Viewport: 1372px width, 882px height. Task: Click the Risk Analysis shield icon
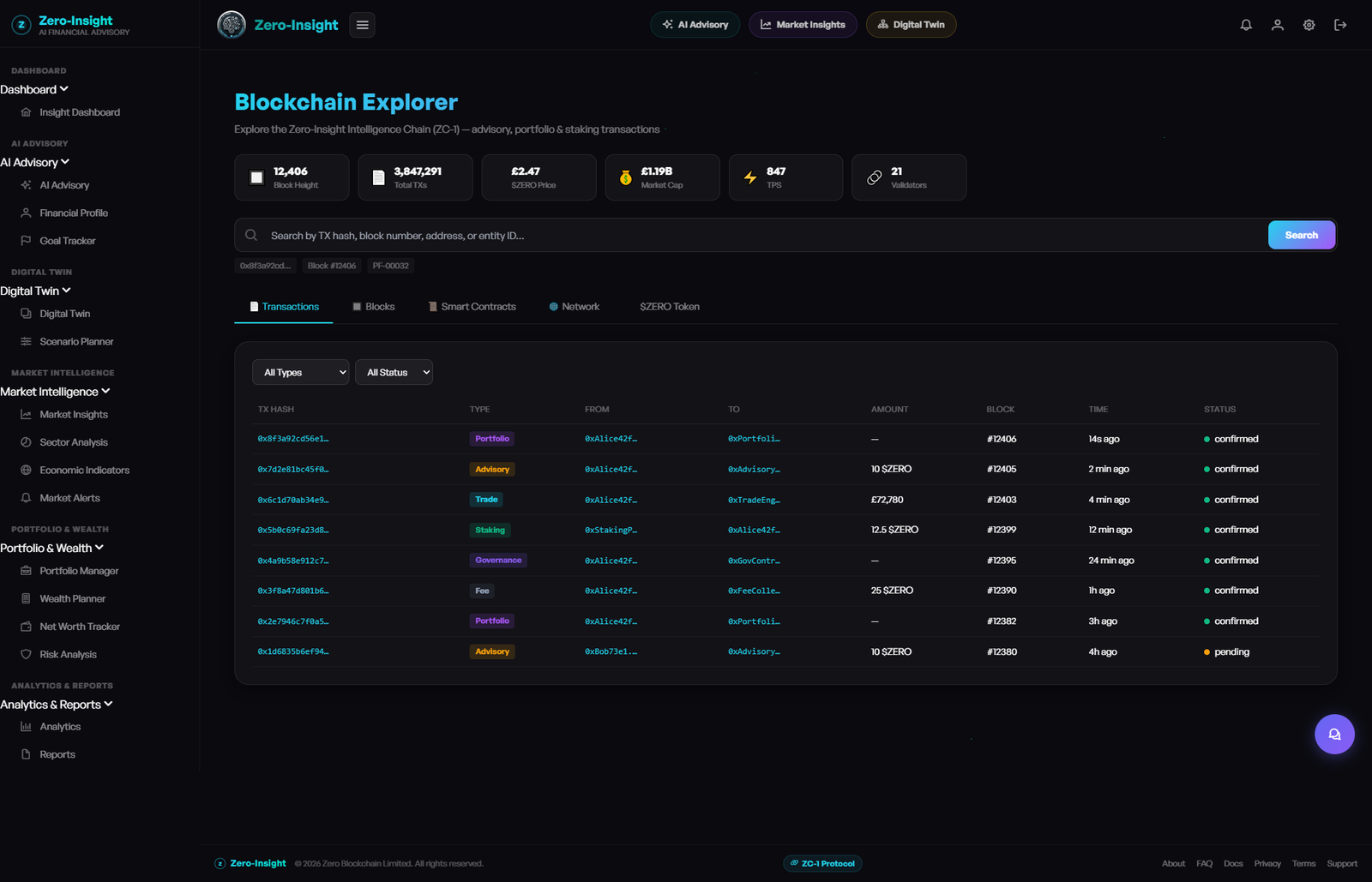coord(26,654)
